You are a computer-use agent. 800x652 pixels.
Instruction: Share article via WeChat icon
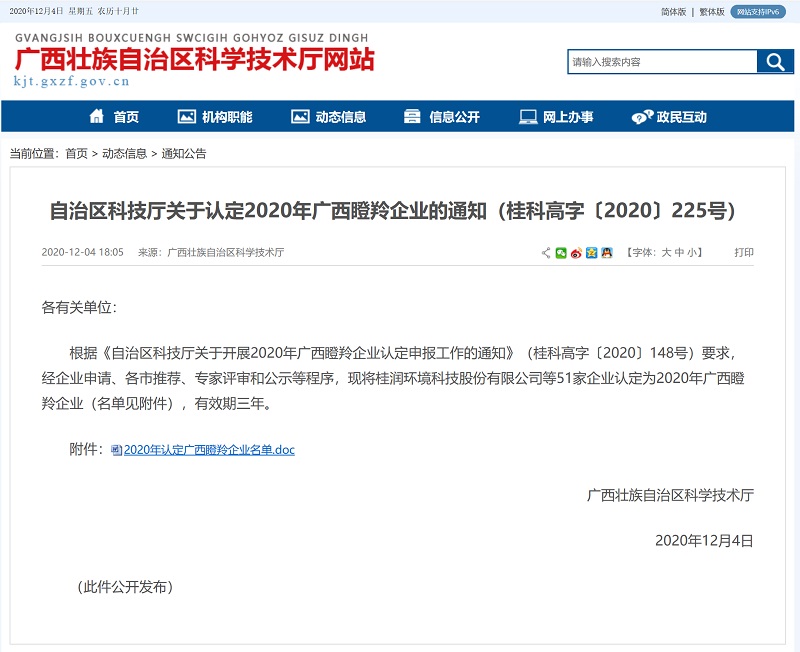click(x=561, y=253)
